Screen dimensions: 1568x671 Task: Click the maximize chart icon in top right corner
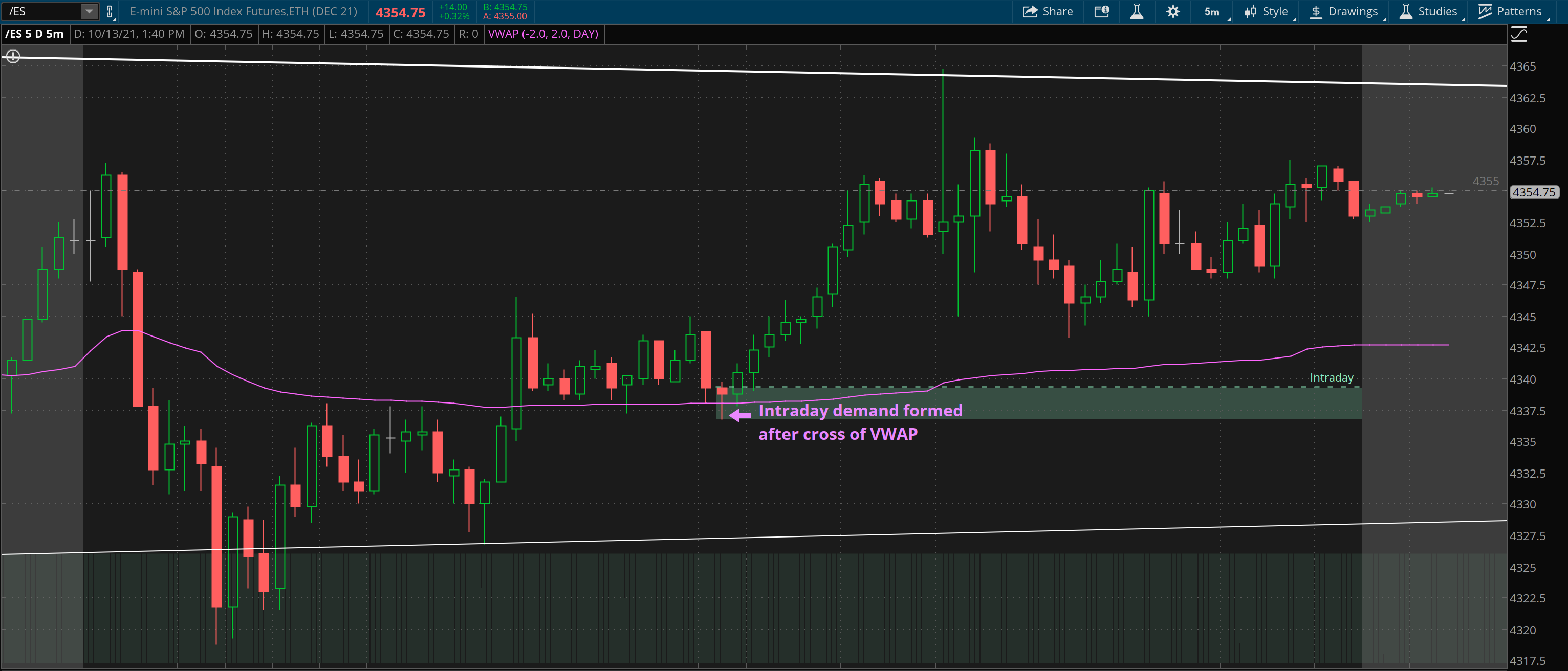coord(1519,34)
